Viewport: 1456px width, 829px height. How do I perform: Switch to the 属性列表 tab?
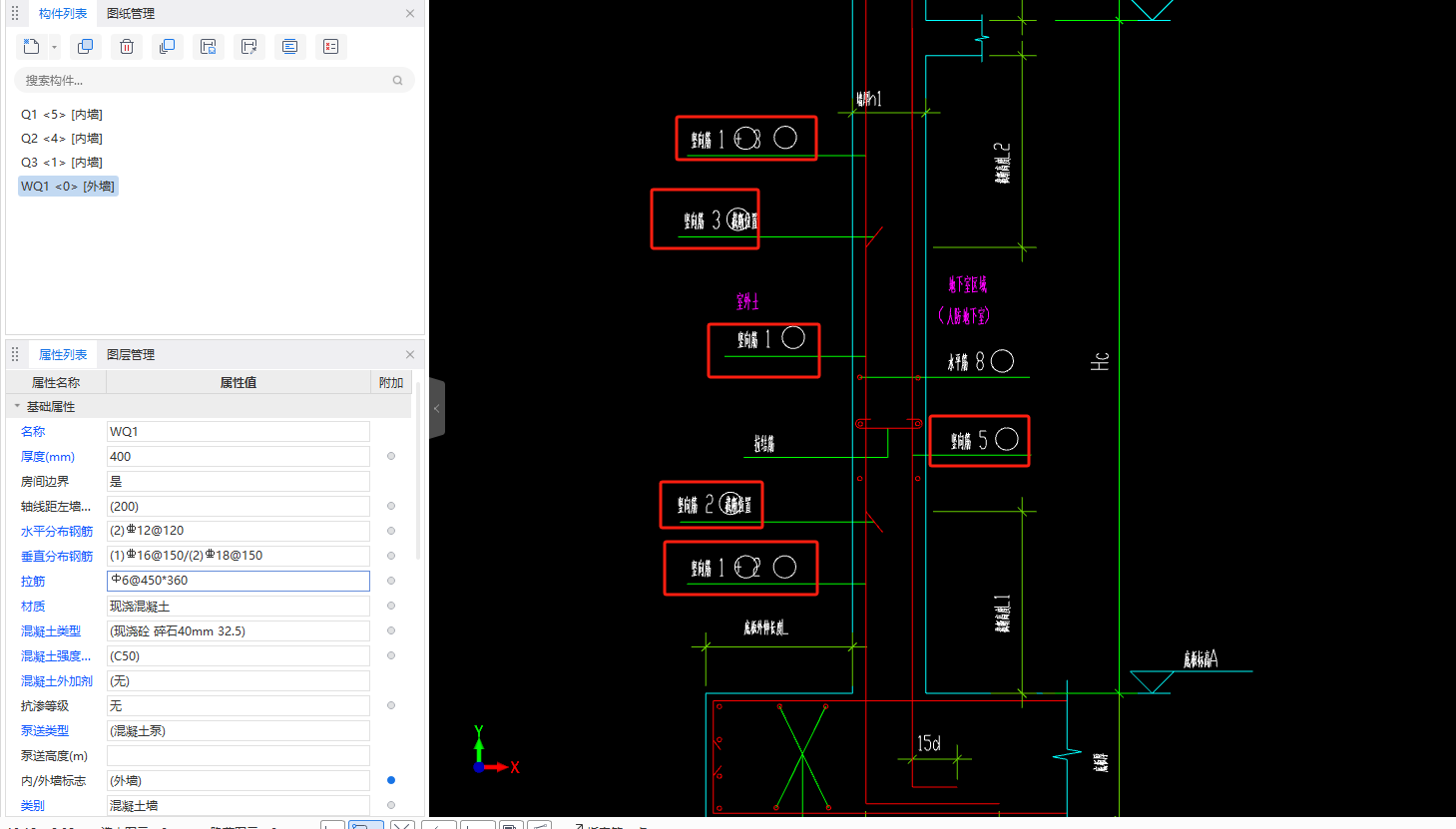62,355
